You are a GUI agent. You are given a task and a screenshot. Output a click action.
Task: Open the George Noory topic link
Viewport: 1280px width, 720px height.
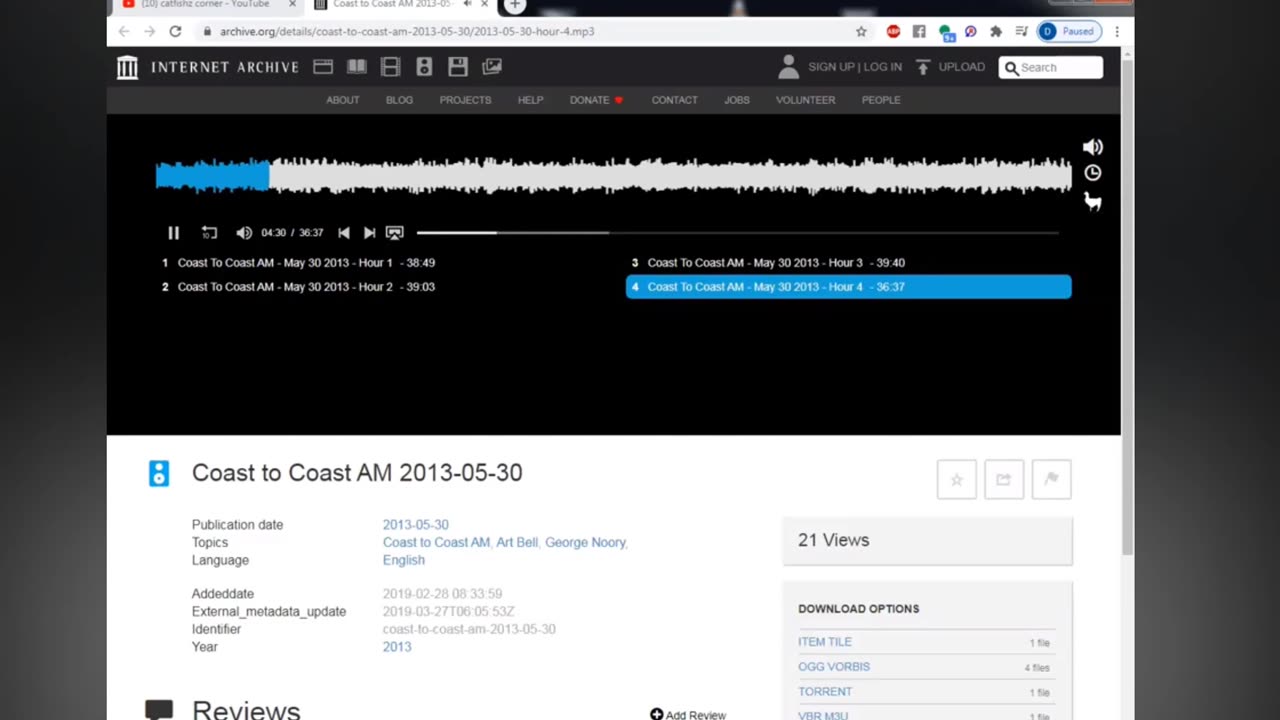pyautogui.click(x=585, y=542)
